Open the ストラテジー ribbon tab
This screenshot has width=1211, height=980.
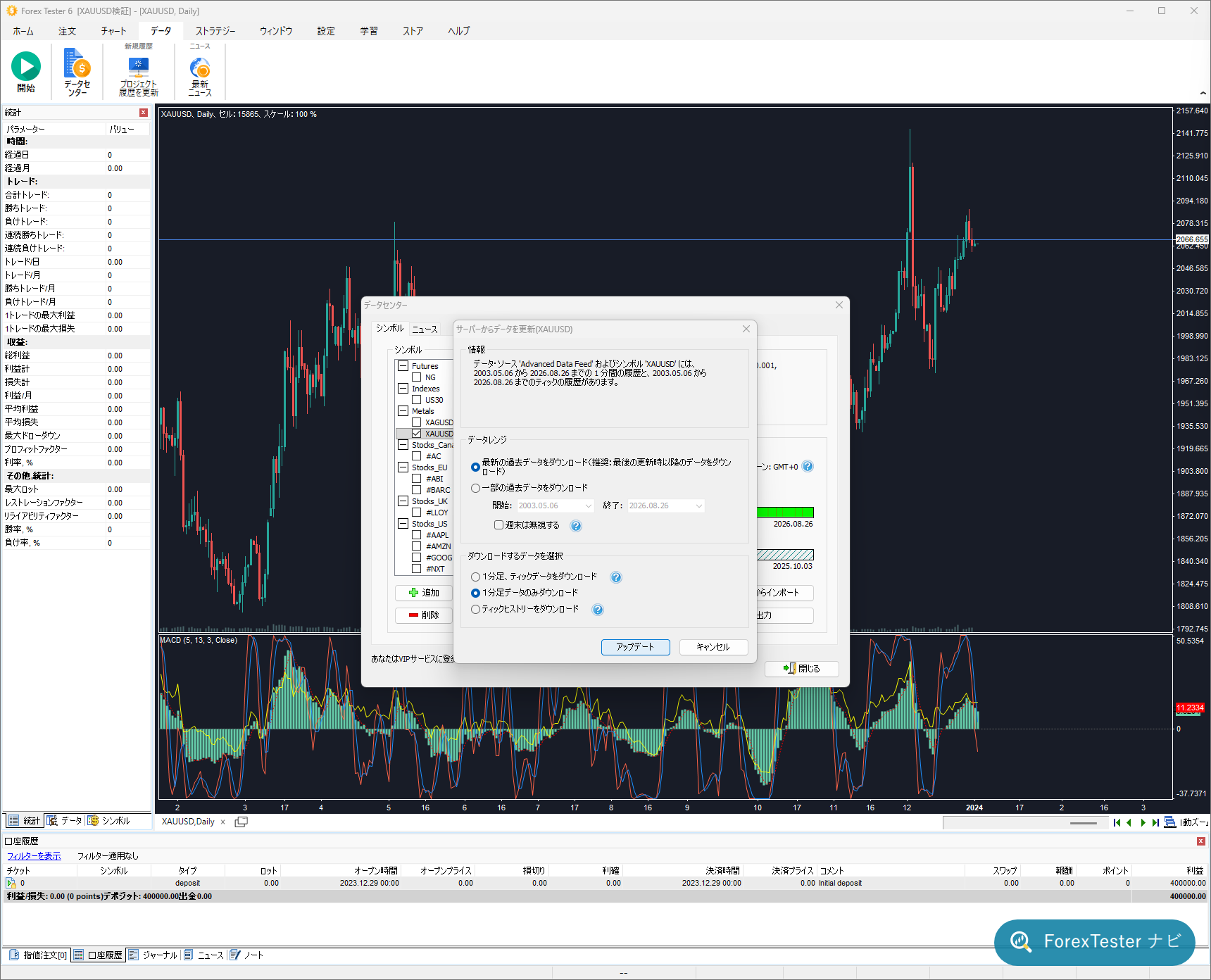tap(215, 31)
